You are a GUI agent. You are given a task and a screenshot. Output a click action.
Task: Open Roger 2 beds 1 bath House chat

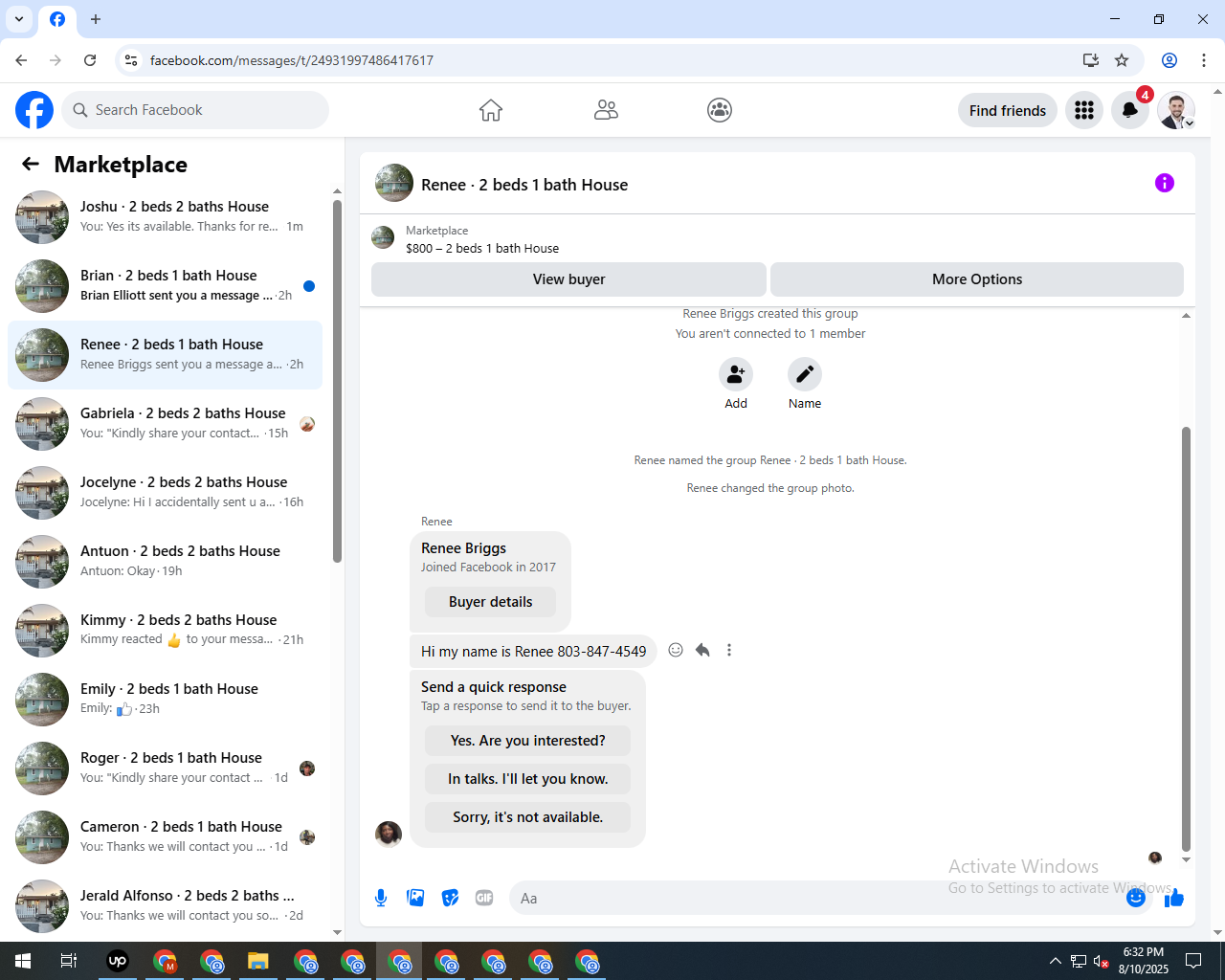(165, 768)
